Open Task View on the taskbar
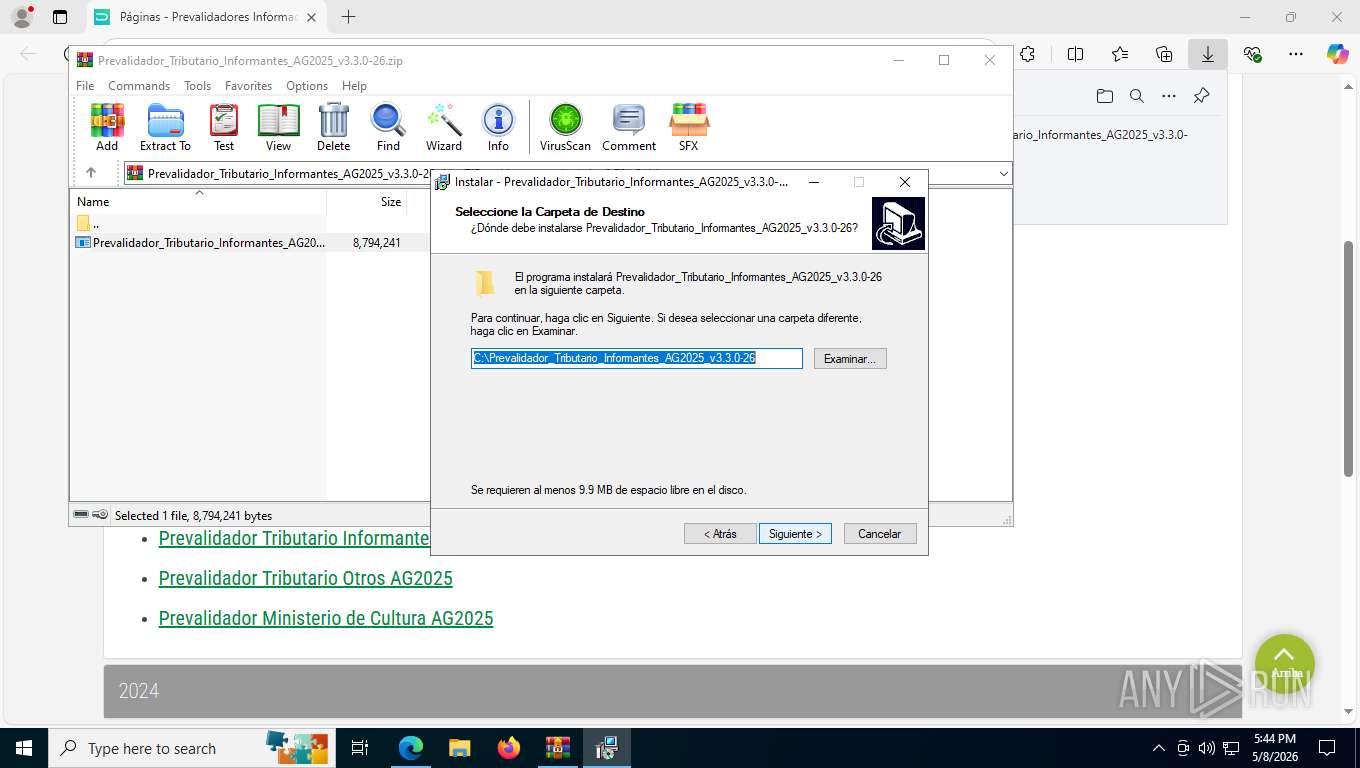The image size is (1360, 768). (360, 747)
